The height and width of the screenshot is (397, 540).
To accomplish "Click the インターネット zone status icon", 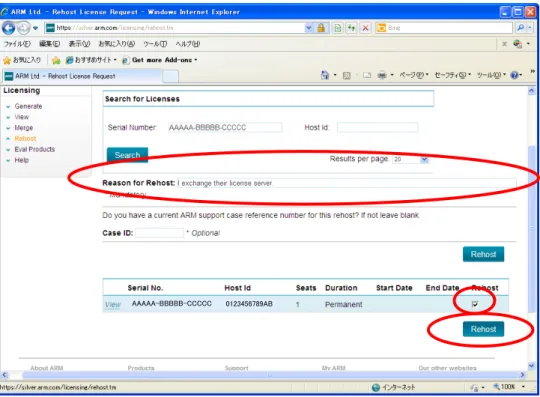I will pos(376,387).
